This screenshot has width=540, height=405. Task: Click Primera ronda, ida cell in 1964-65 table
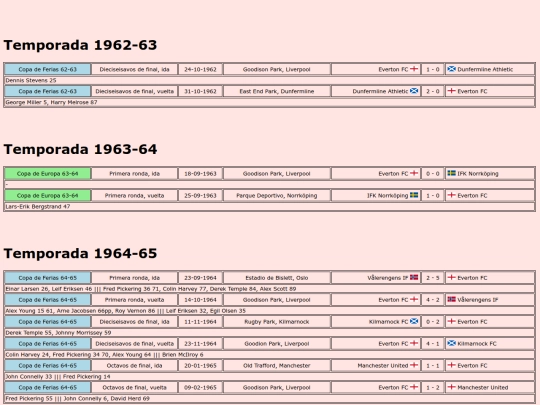tap(134, 278)
